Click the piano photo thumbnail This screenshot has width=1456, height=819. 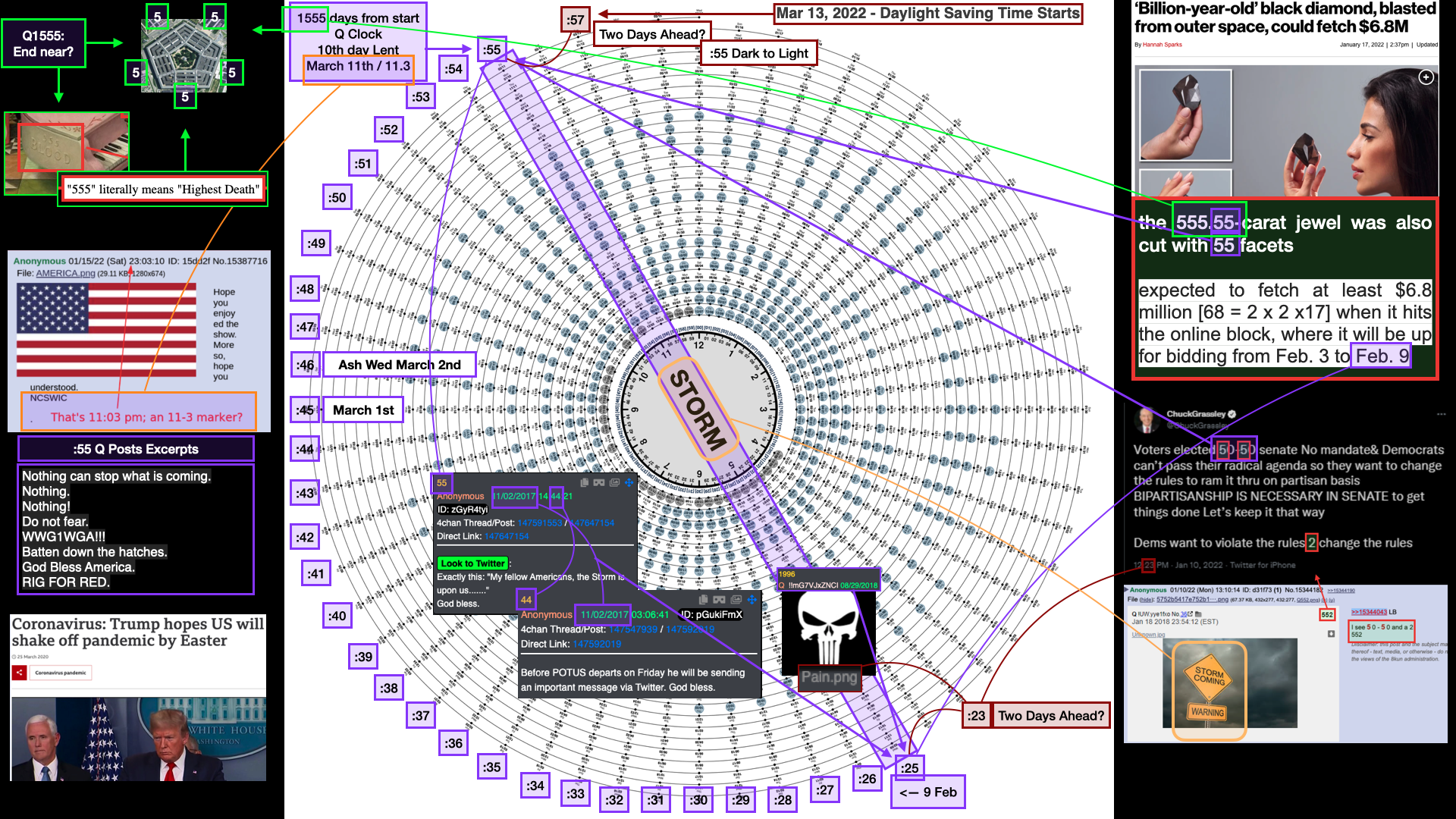point(67,154)
